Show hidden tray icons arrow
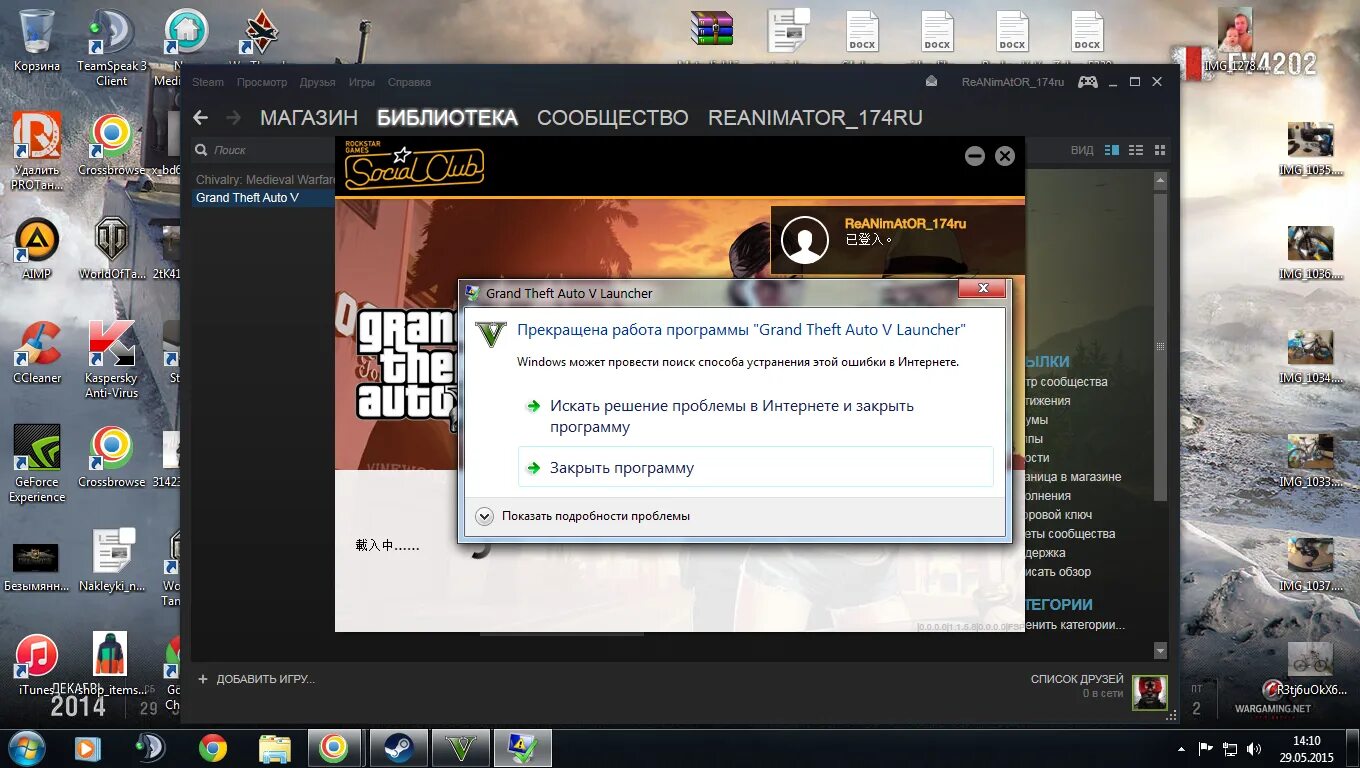The height and width of the screenshot is (768, 1360). click(1181, 749)
